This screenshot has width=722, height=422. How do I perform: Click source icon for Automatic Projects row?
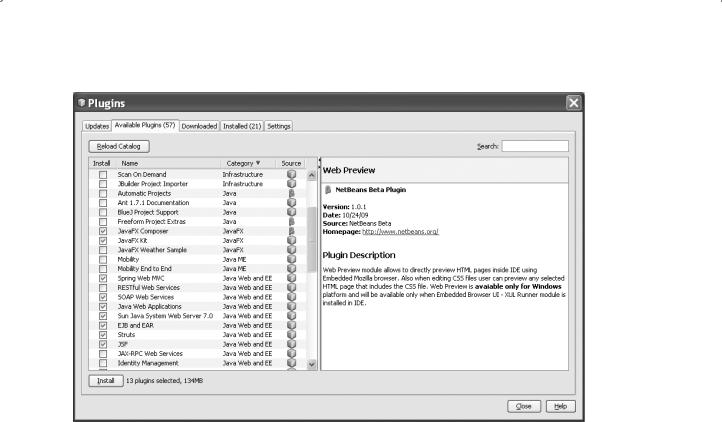[x=291, y=193]
